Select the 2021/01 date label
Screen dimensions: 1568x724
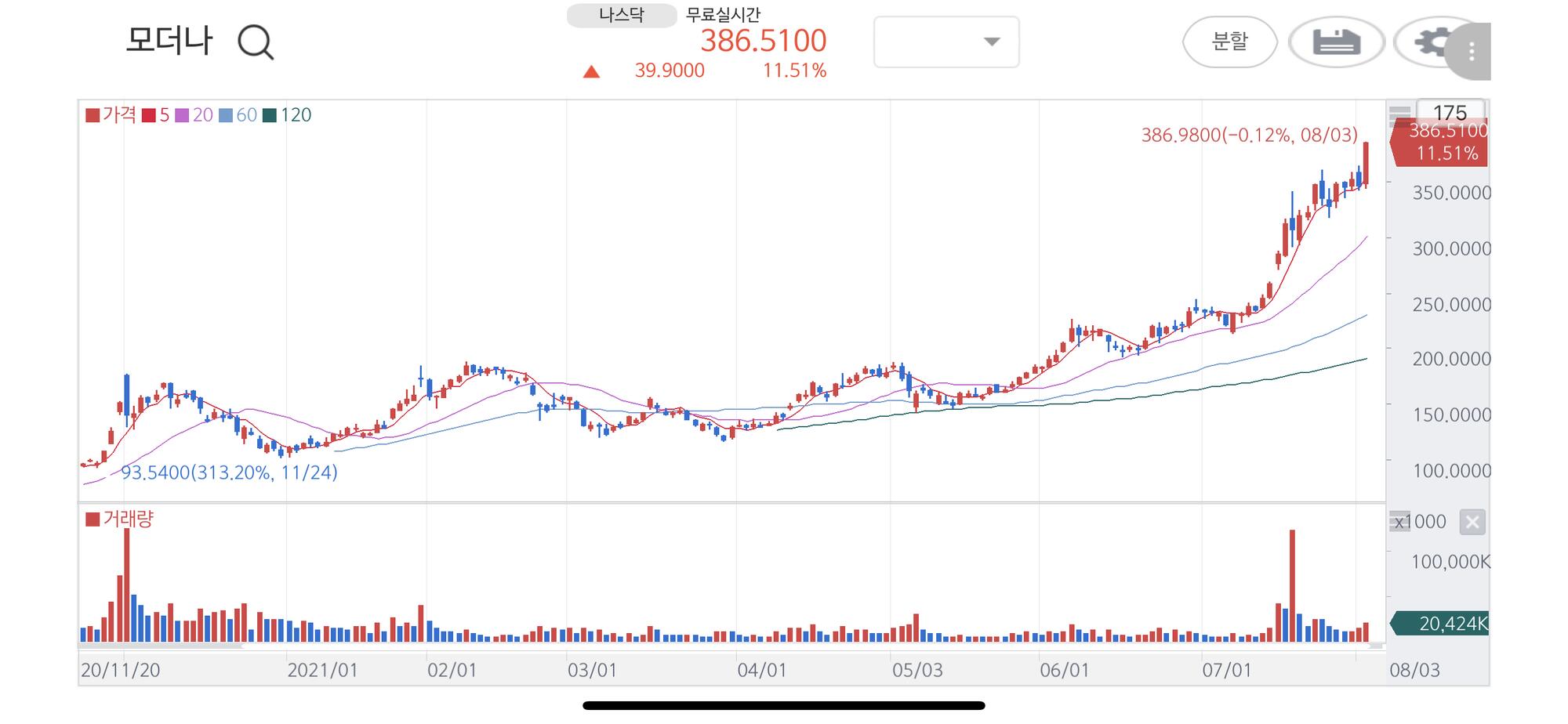(x=322, y=670)
